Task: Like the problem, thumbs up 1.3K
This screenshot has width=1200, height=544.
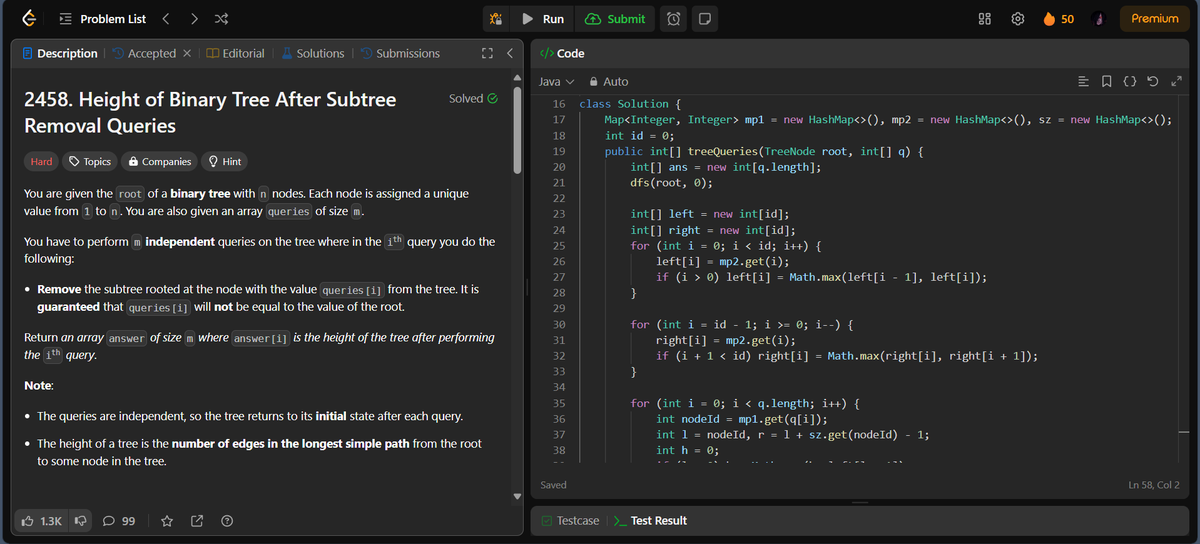Action: coord(42,521)
